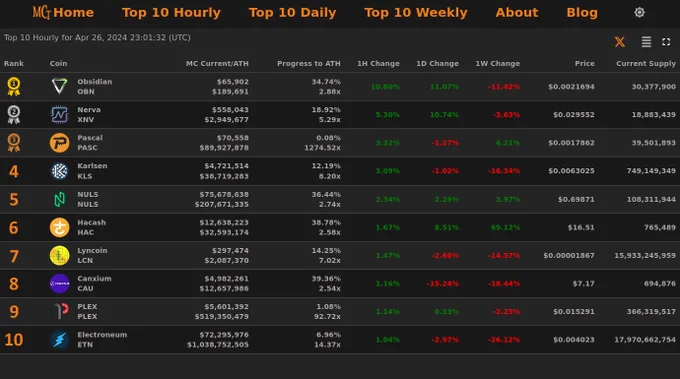
Task: Switch to compact list view icon
Action: point(646,42)
